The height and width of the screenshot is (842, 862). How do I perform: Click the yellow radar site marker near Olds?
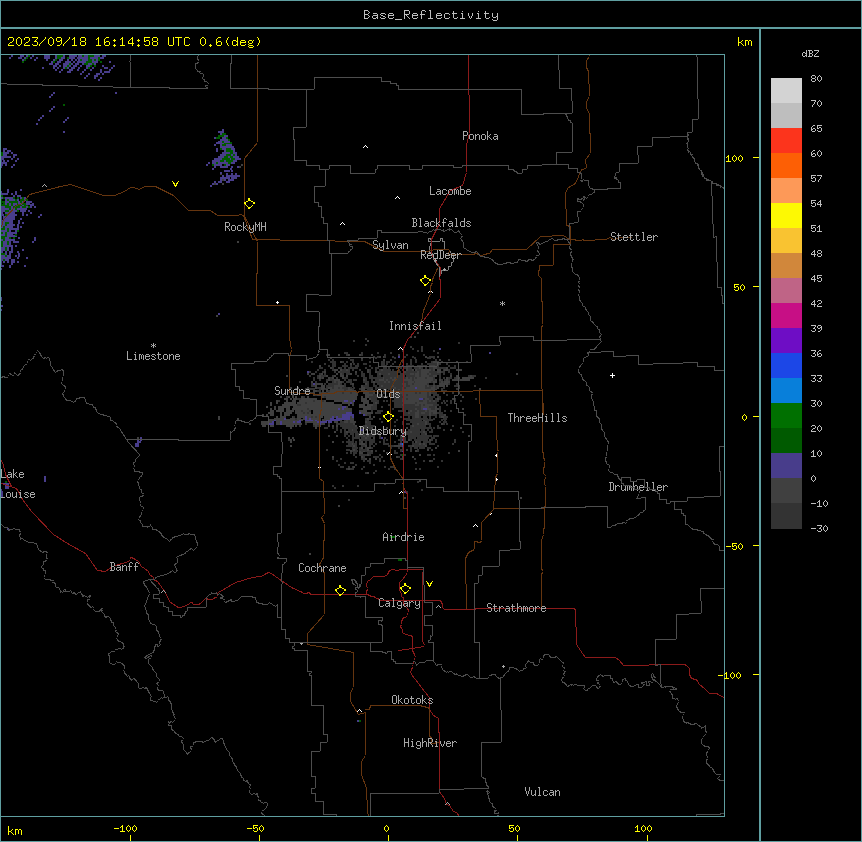click(x=389, y=417)
